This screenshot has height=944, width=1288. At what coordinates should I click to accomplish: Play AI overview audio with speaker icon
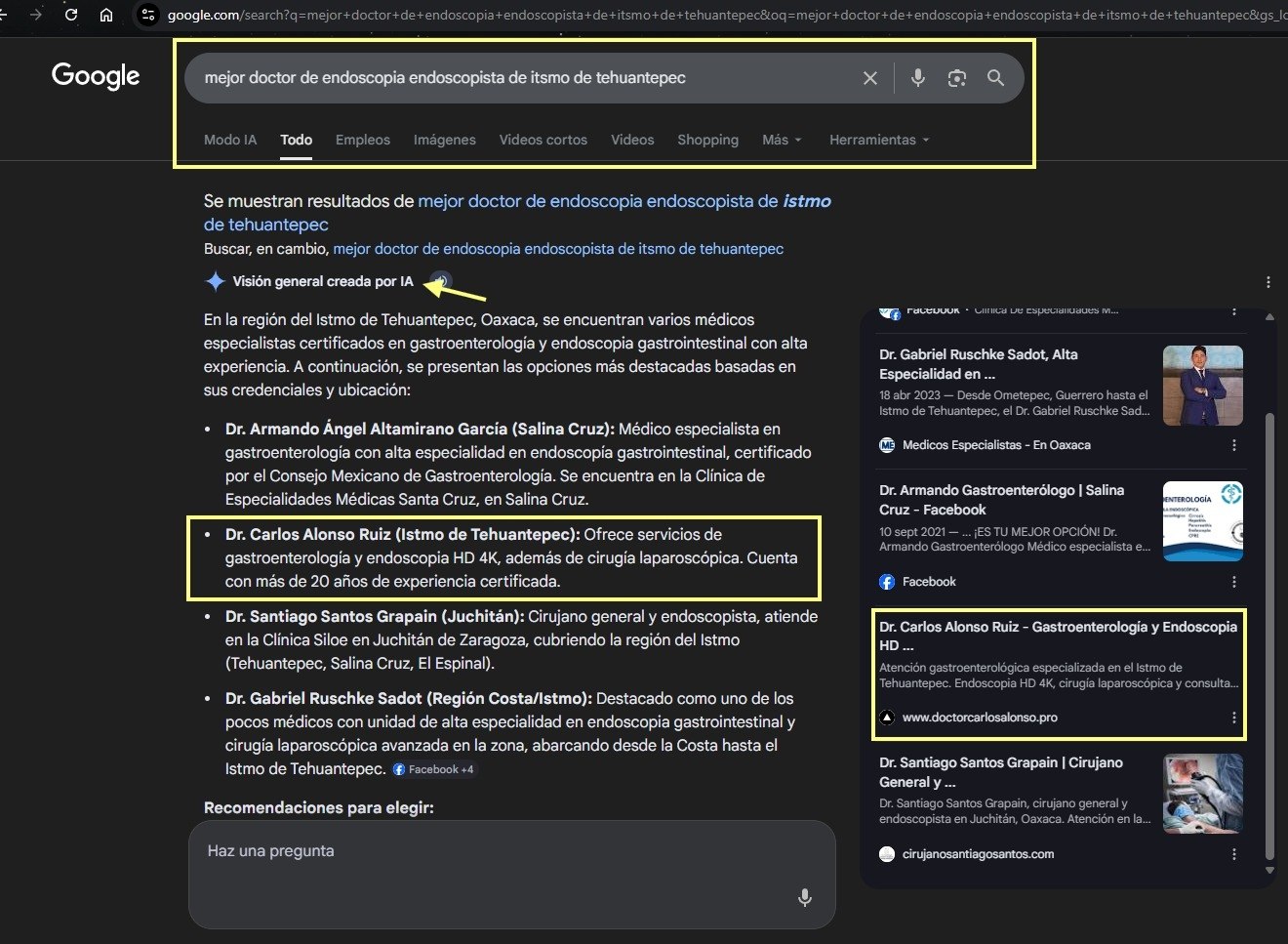441,281
